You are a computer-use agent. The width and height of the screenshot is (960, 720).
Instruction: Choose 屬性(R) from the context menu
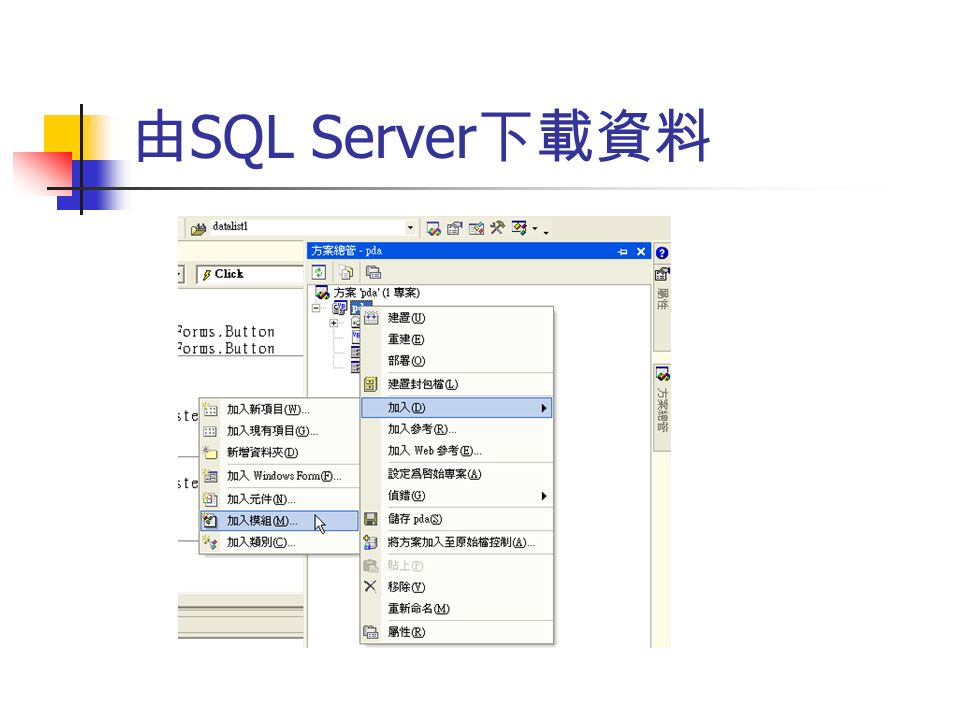tap(456, 632)
